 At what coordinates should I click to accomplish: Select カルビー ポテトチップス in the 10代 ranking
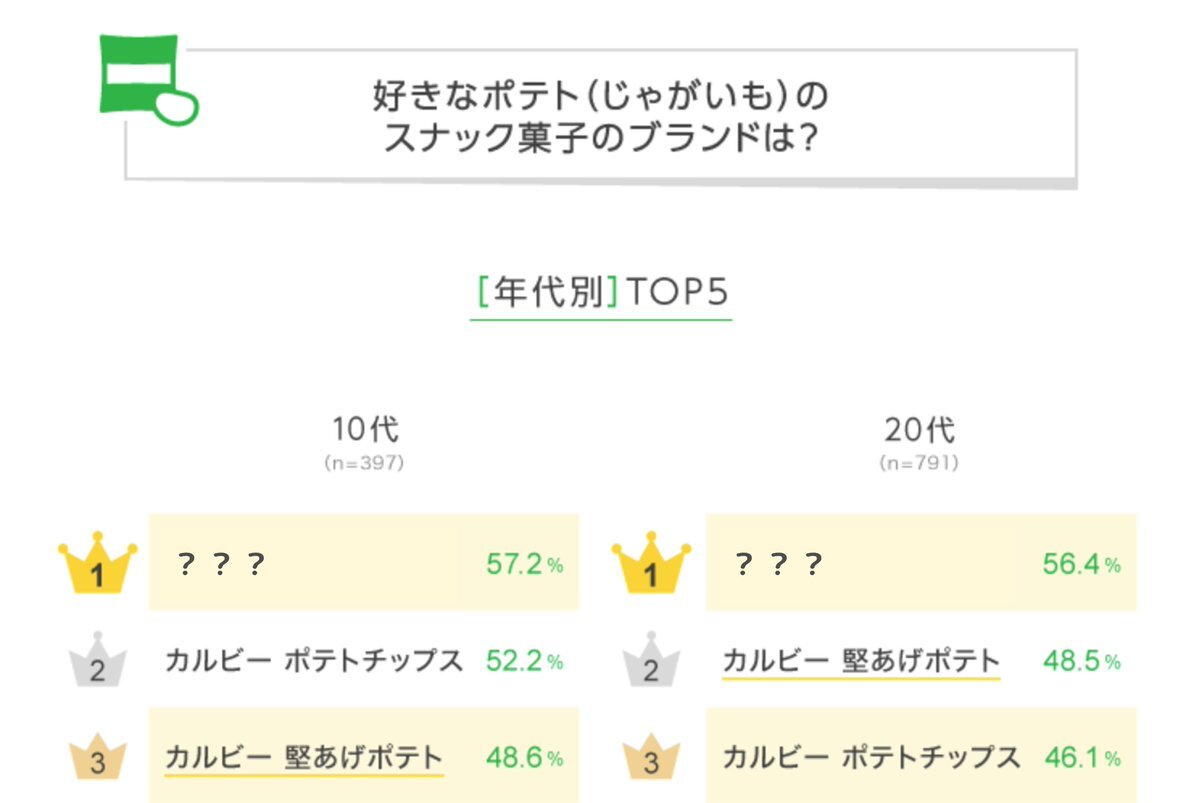click(313, 661)
